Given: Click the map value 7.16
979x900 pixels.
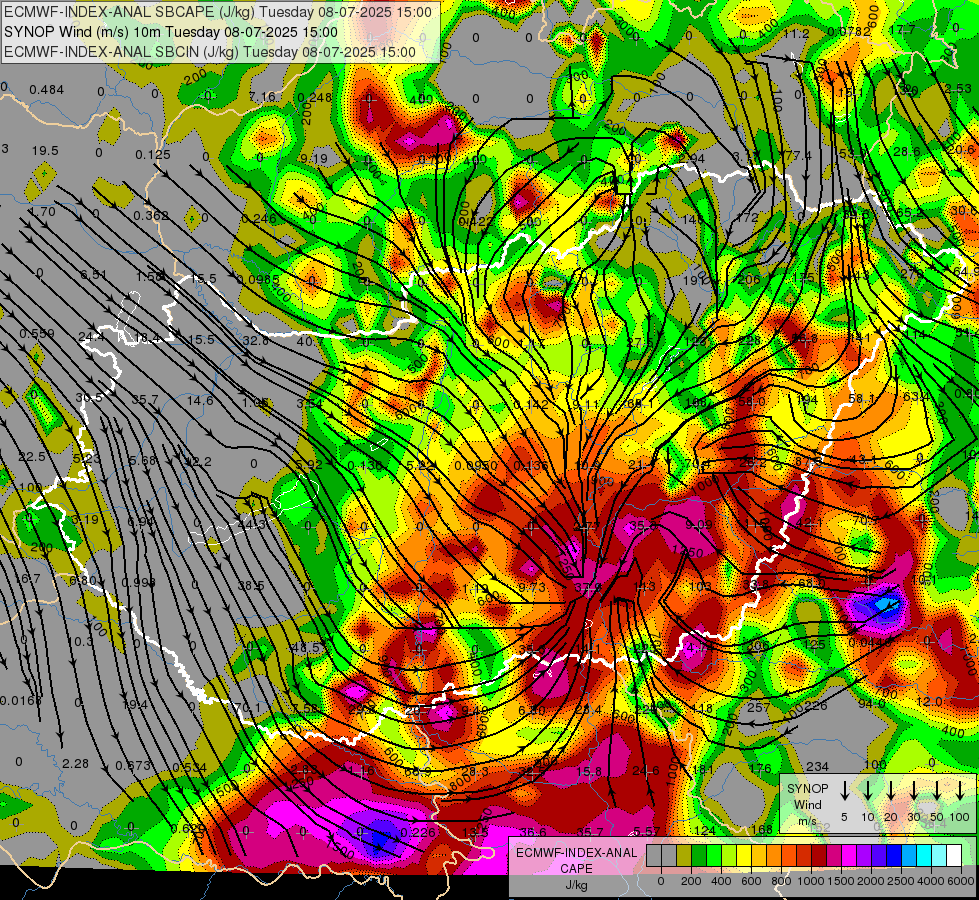Looking at the screenshot, I should tap(262, 97).
